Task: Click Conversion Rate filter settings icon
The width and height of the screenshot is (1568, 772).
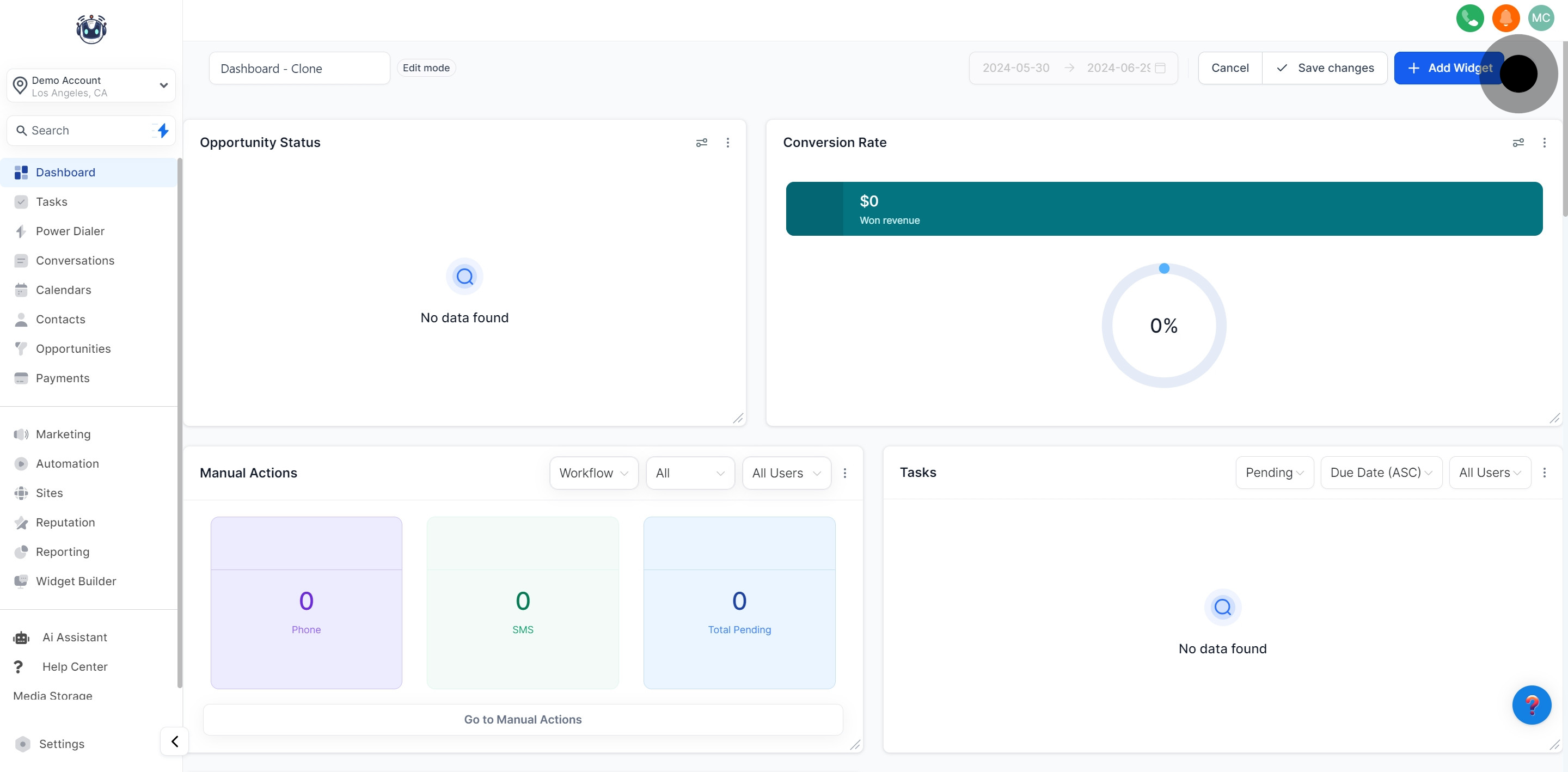Action: [1518, 143]
